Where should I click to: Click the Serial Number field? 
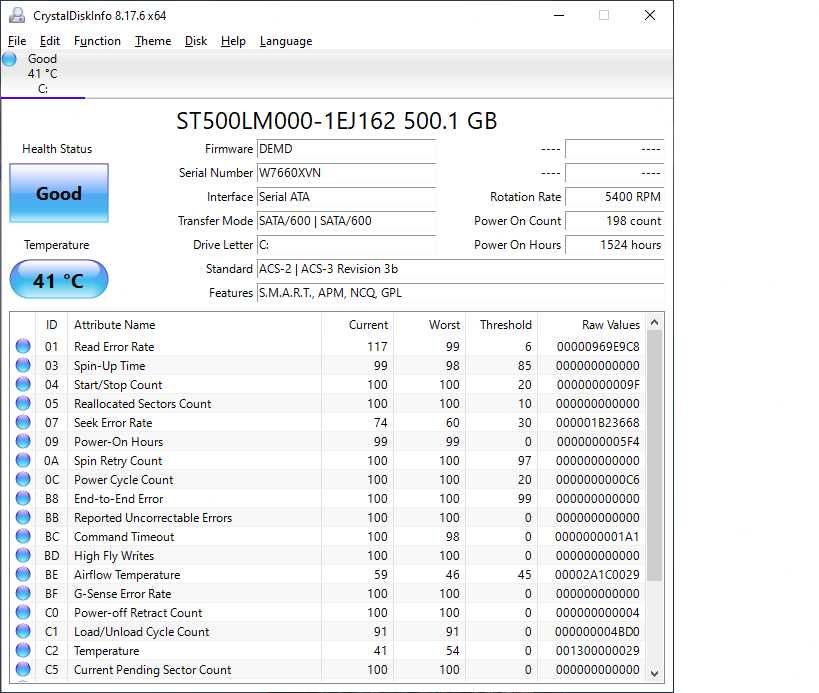[346, 173]
